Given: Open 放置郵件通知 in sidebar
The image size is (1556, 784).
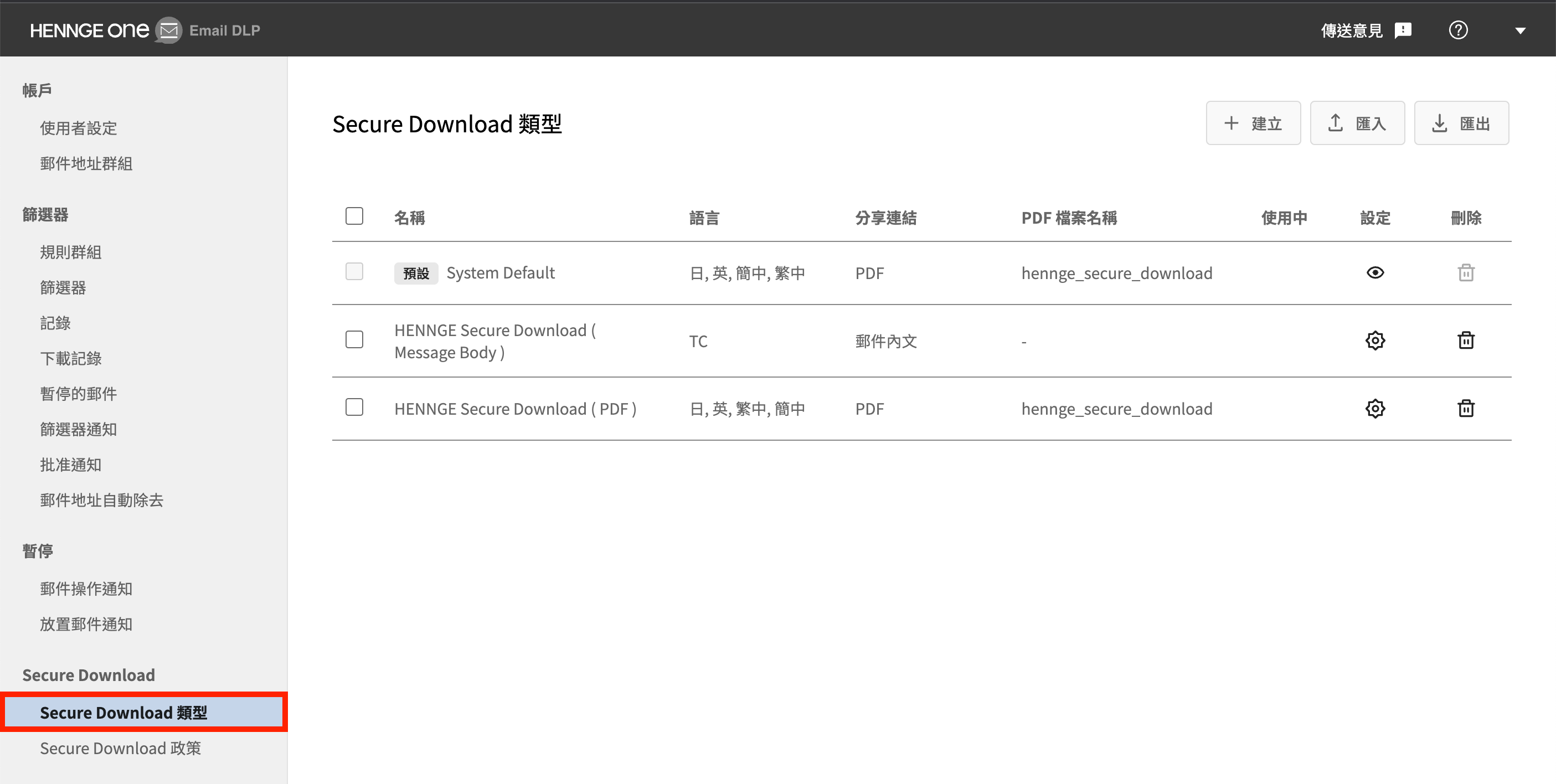Looking at the screenshot, I should click(86, 625).
